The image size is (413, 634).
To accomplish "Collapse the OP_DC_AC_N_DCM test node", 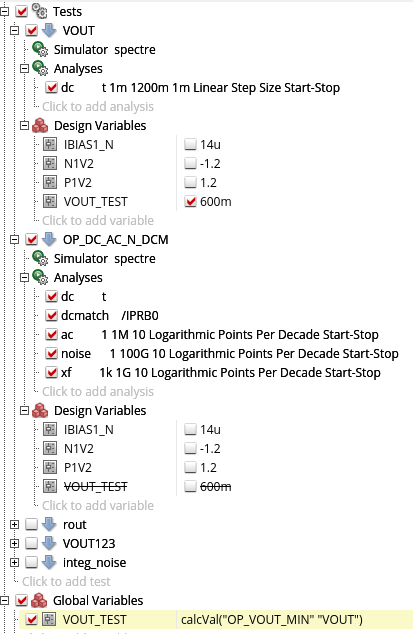I will point(15,240).
